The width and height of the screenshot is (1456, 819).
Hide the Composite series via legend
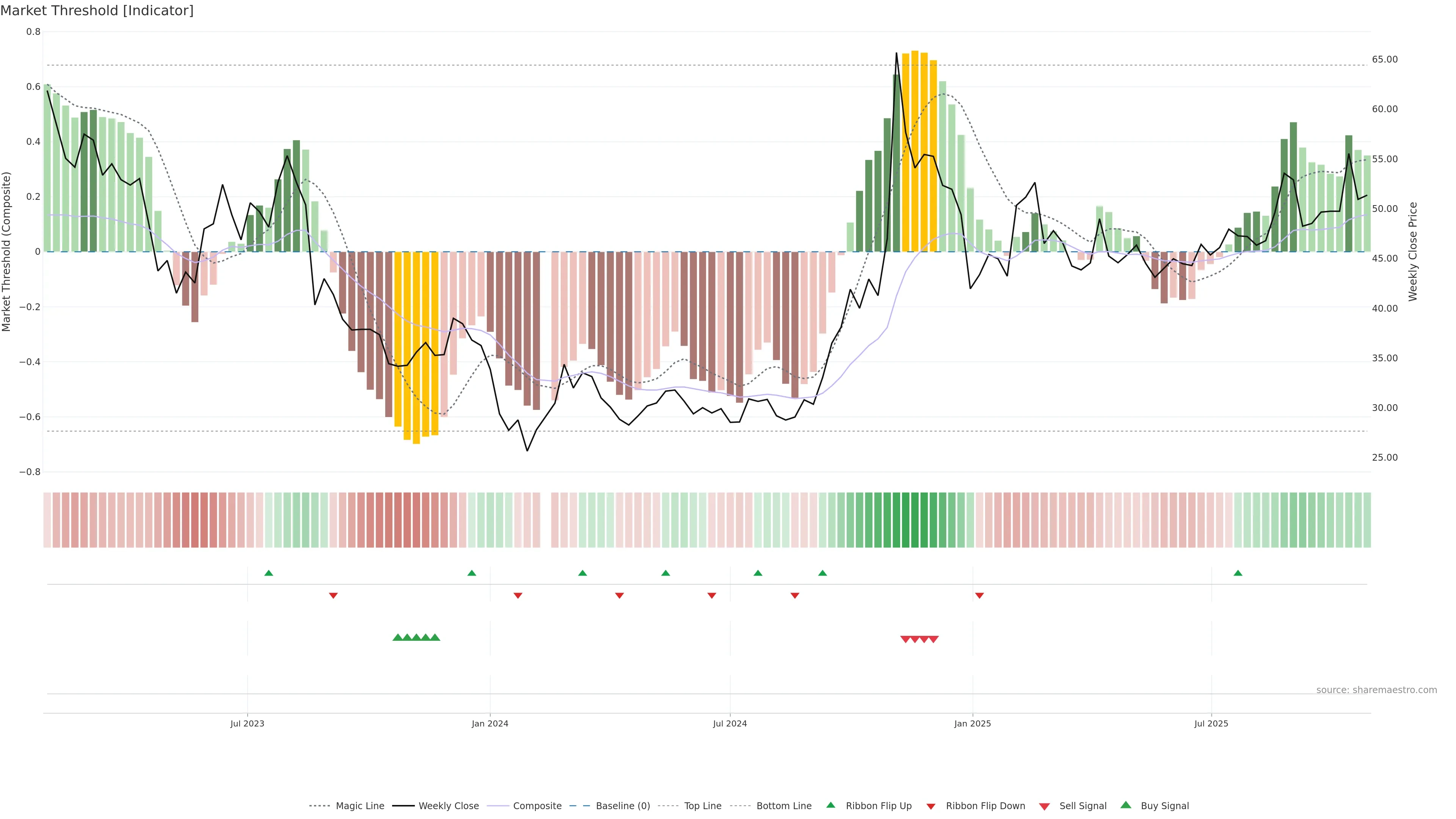click(537, 805)
